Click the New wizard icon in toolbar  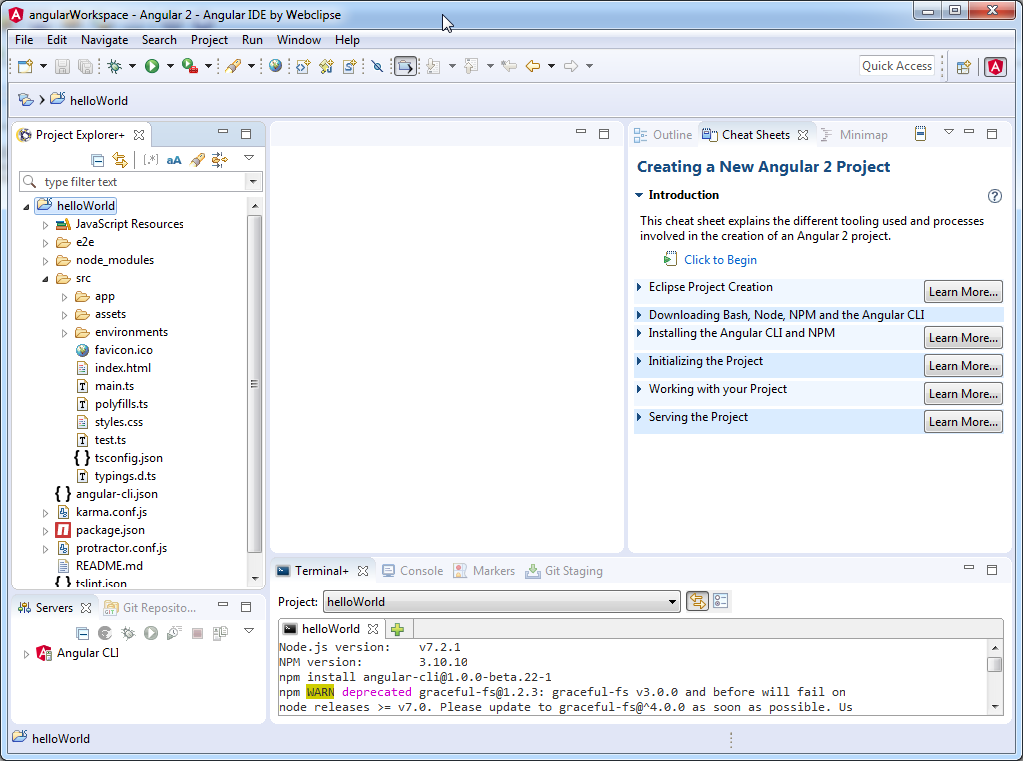(x=25, y=66)
